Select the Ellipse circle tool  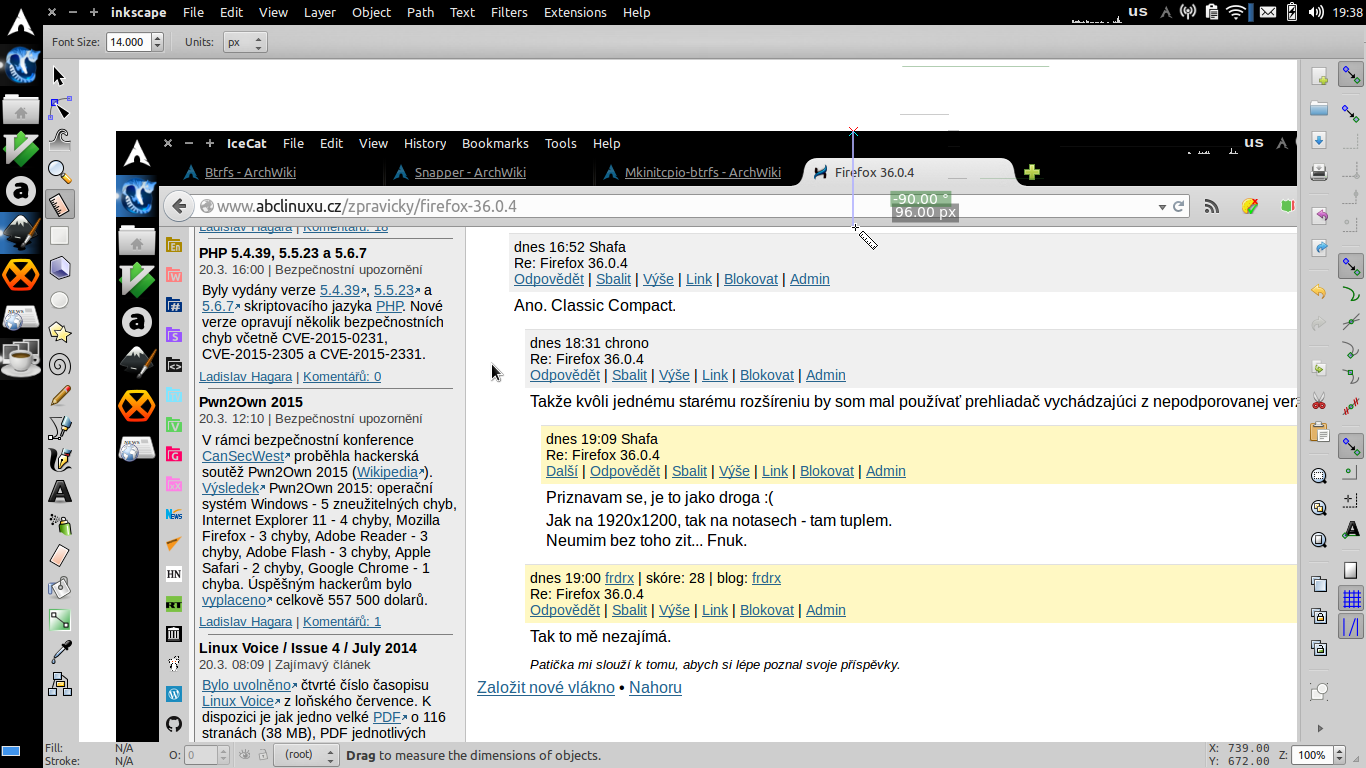pos(59,300)
